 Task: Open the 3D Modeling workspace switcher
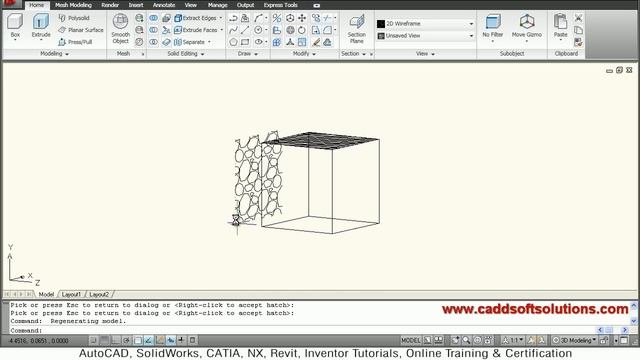coord(573,340)
